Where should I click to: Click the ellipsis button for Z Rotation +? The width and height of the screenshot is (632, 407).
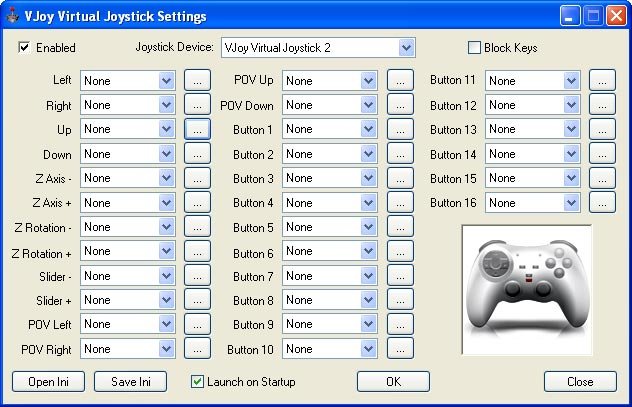click(x=198, y=251)
